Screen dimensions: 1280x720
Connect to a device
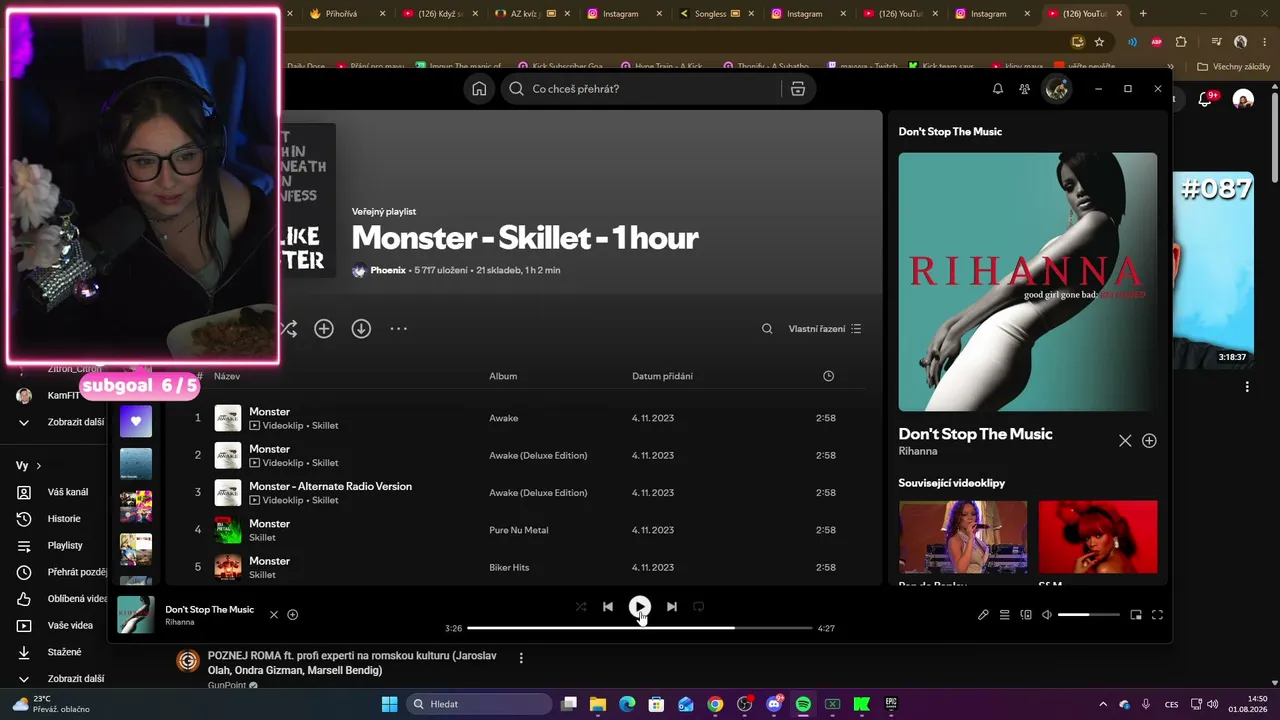1026,615
